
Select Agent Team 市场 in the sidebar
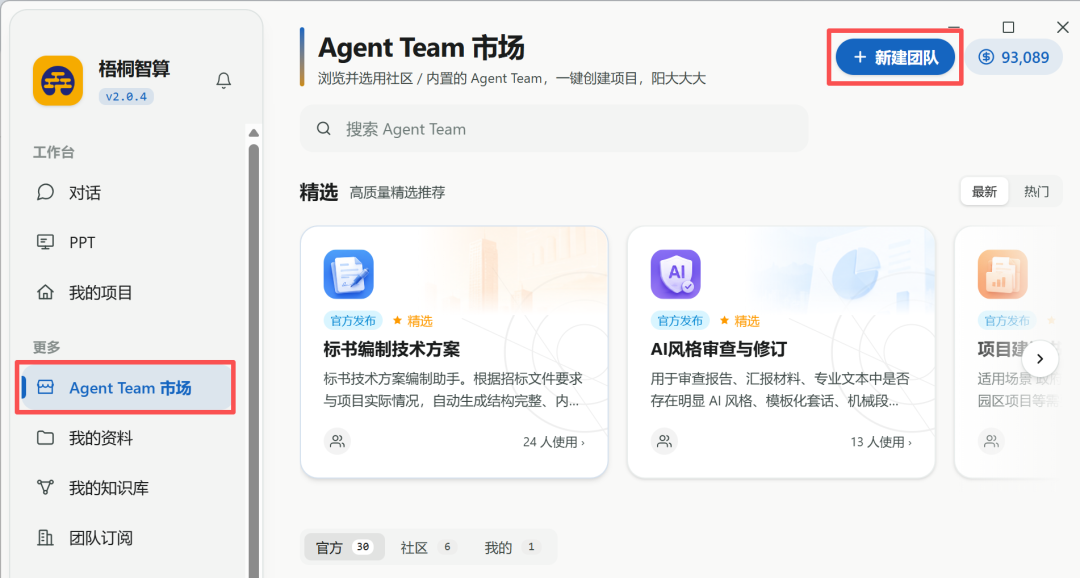(x=125, y=388)
